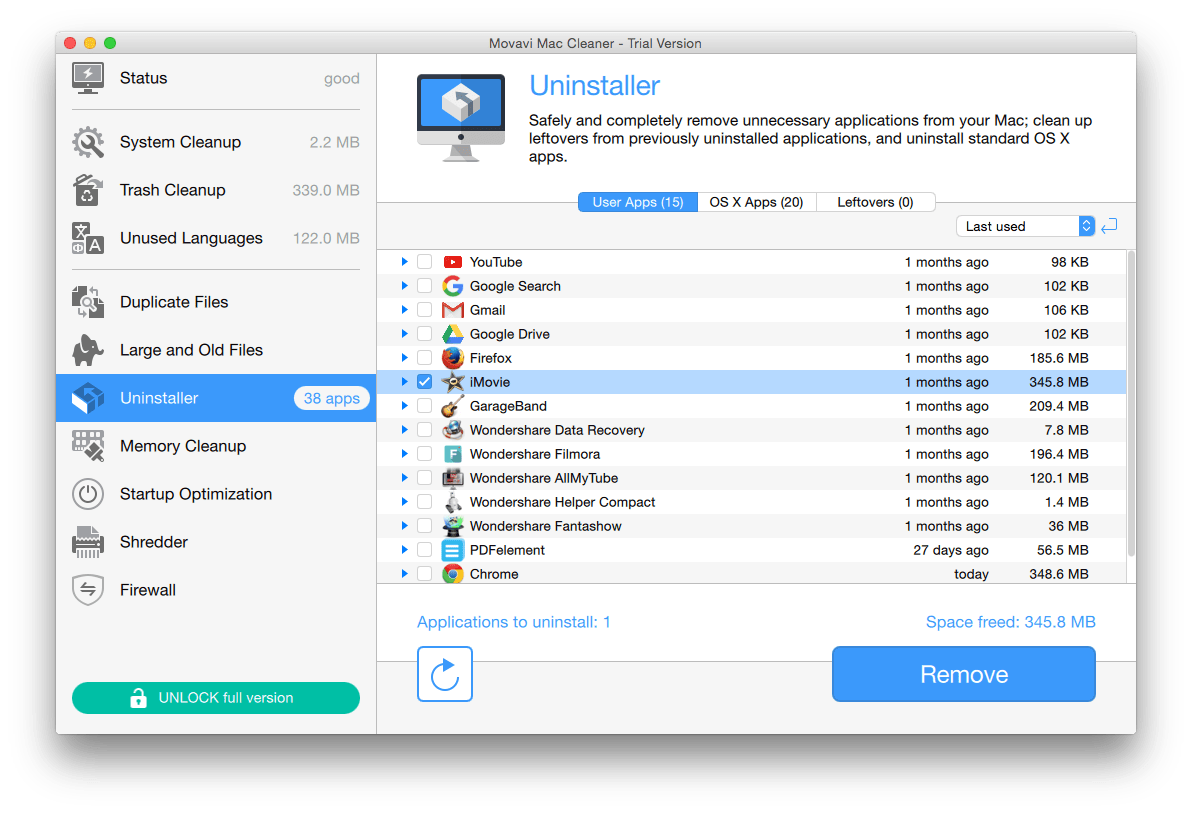
Task: Click the Wondershare AllMyTube icon
Action: coord(452,478)
